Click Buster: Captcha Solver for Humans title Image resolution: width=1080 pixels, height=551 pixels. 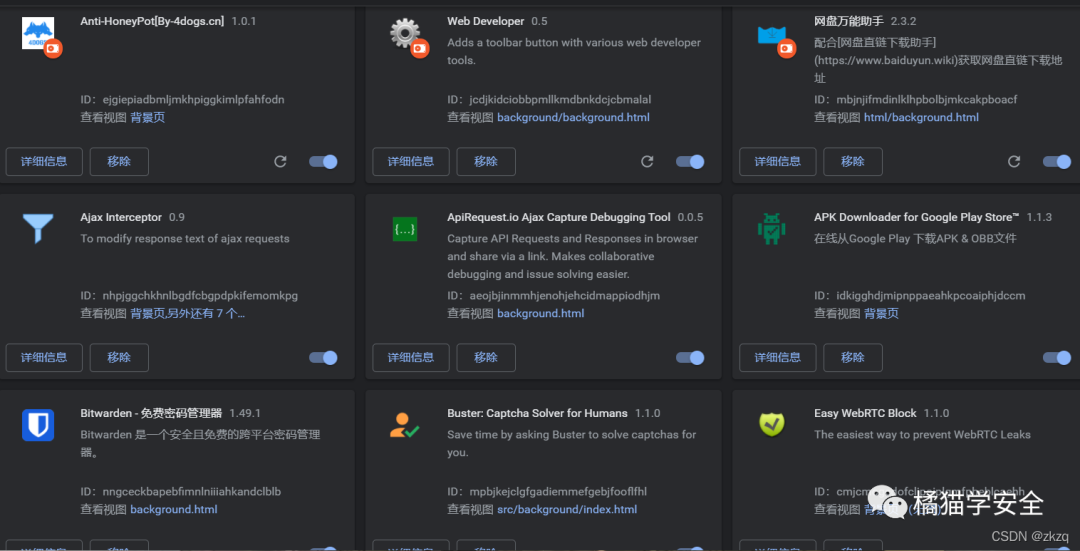pyautogui.click(x=537, y=413)
